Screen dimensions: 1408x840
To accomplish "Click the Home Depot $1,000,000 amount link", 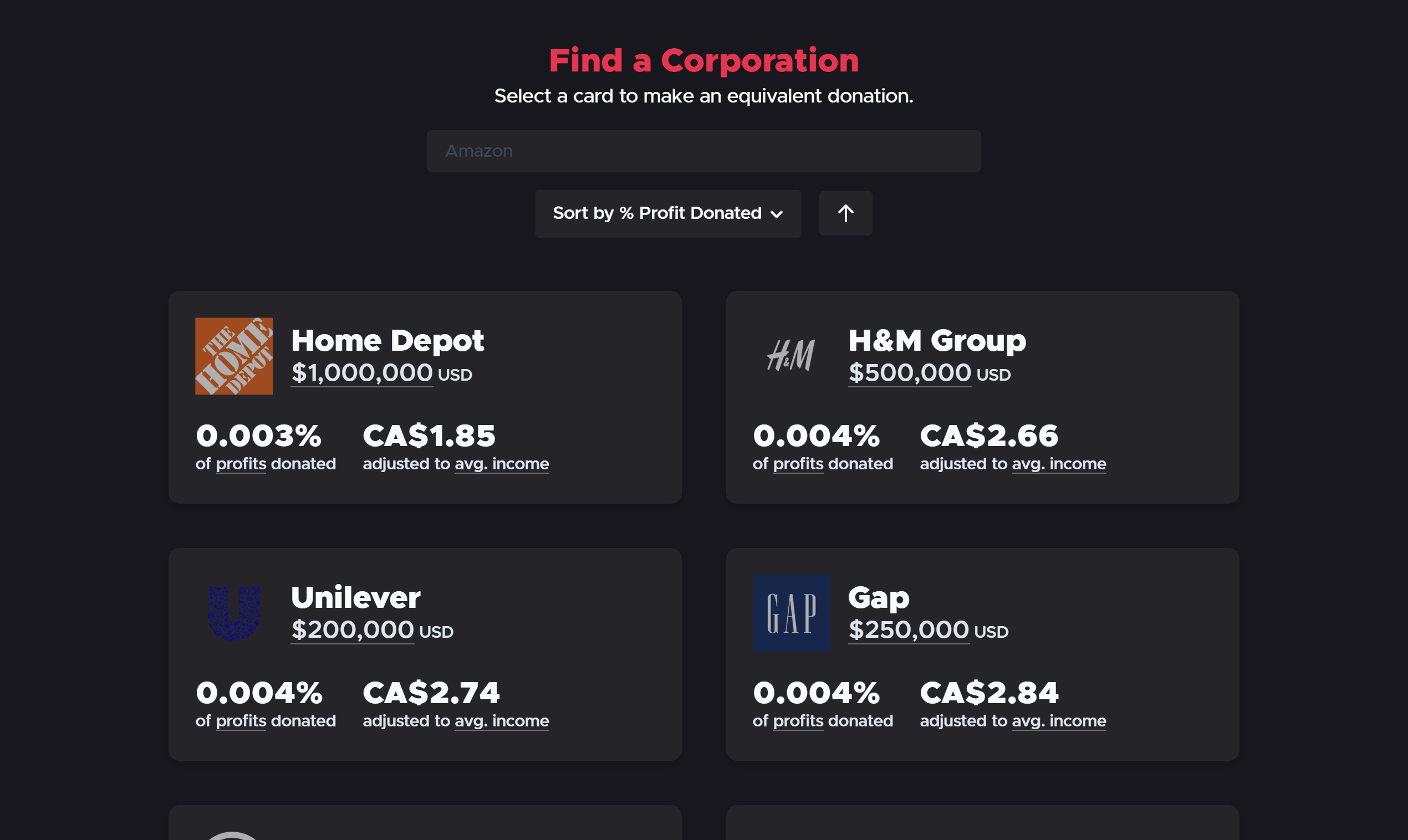I will (x=362, y=373).
